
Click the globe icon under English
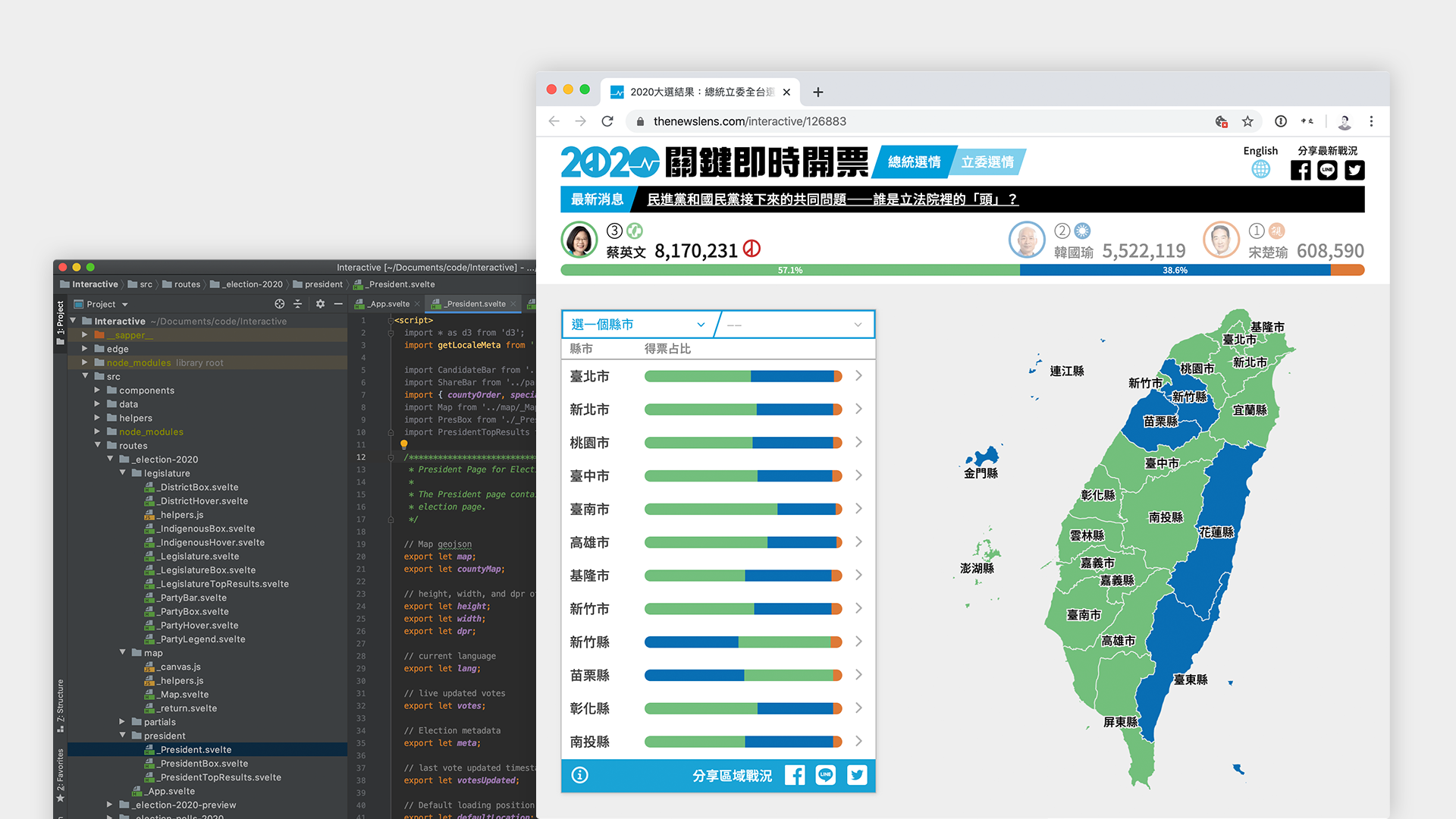coord(1260,169)
